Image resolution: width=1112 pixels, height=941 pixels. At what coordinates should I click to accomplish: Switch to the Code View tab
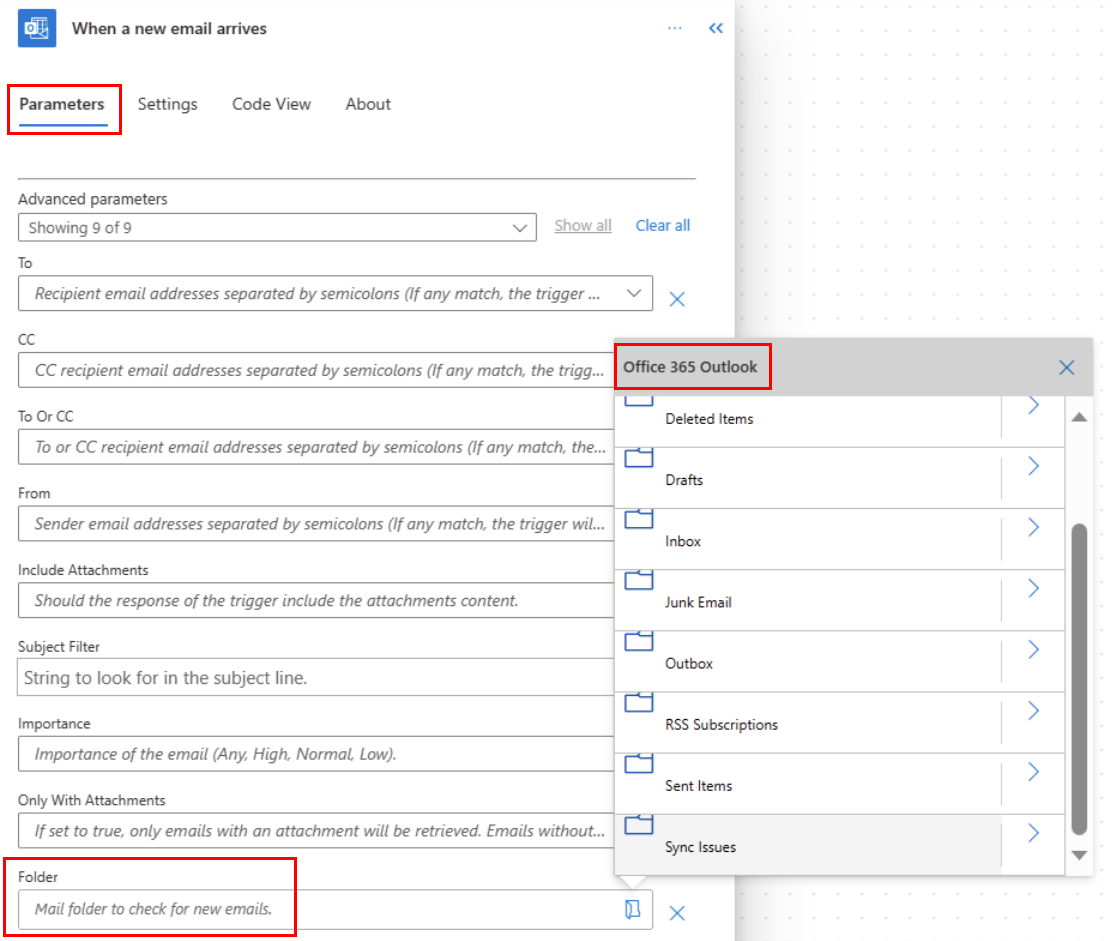point(271,103)
